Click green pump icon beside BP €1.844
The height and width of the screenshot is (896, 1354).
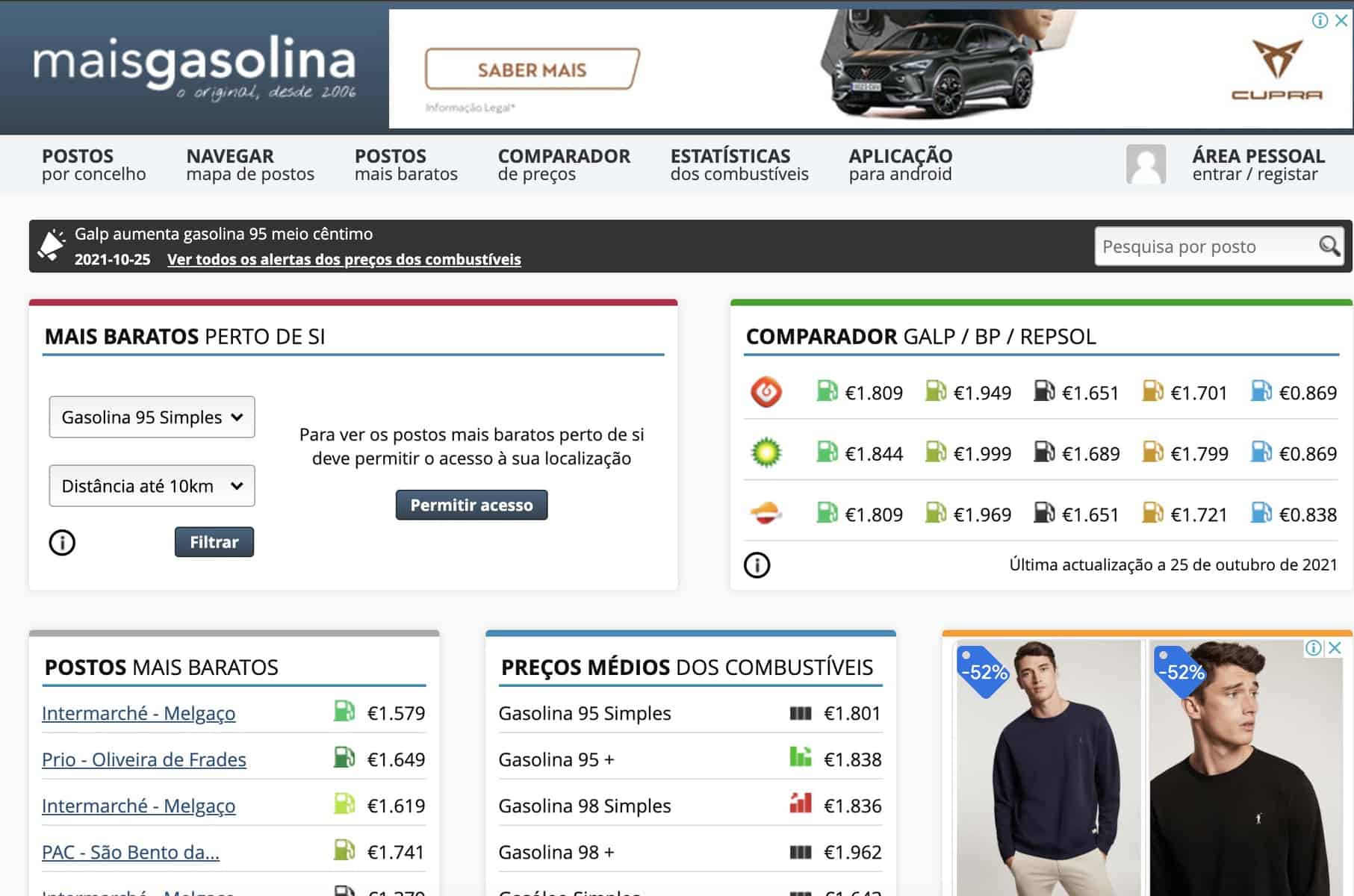click(x=827, y=452)
